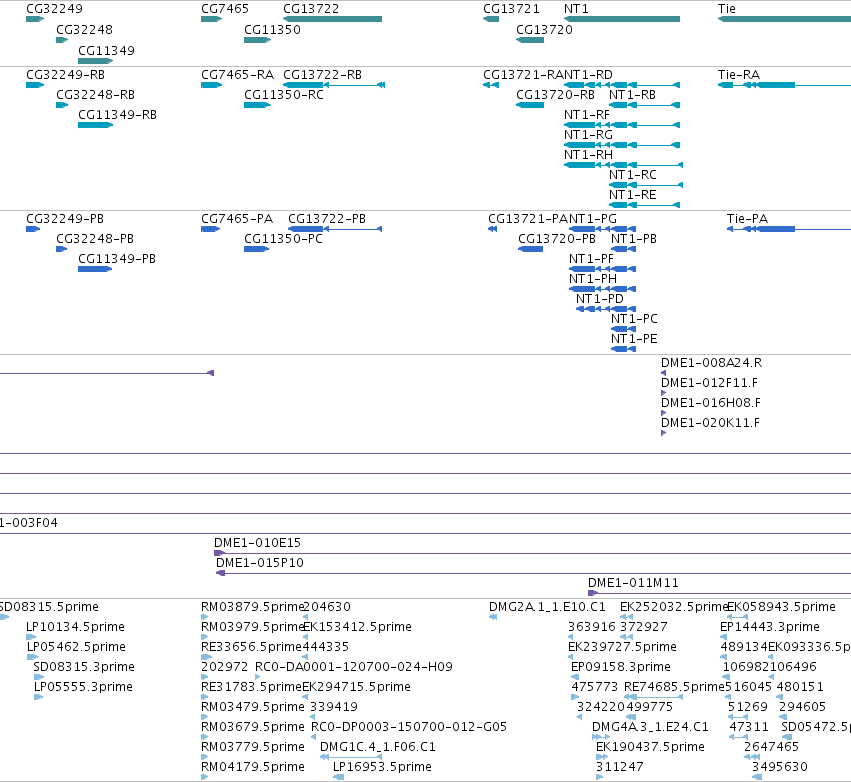Select protein CG13720-PB
The width and height of the screenshot is (851, 782).
pyautogui.click(x=557, y=239)
